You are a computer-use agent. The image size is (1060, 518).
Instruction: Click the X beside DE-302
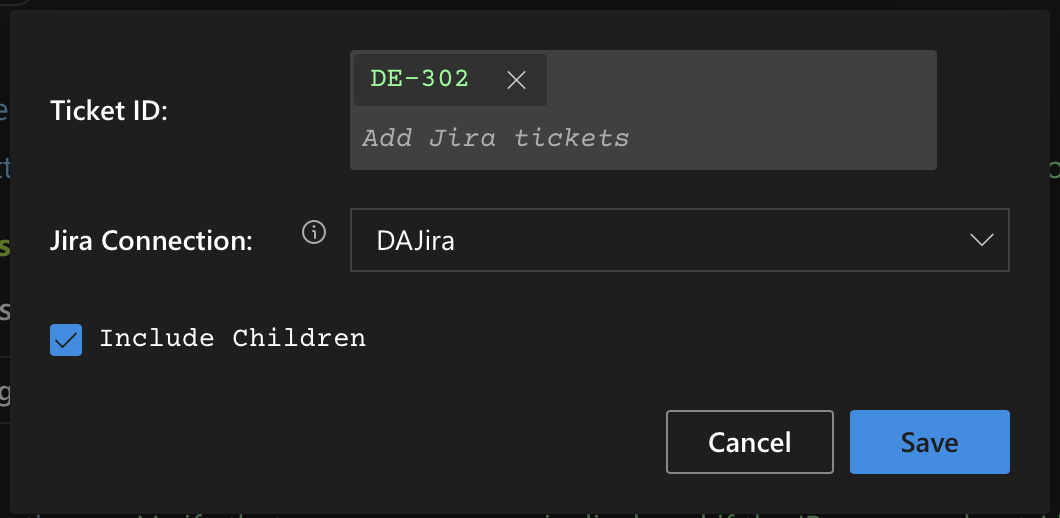tap(516, 80)
